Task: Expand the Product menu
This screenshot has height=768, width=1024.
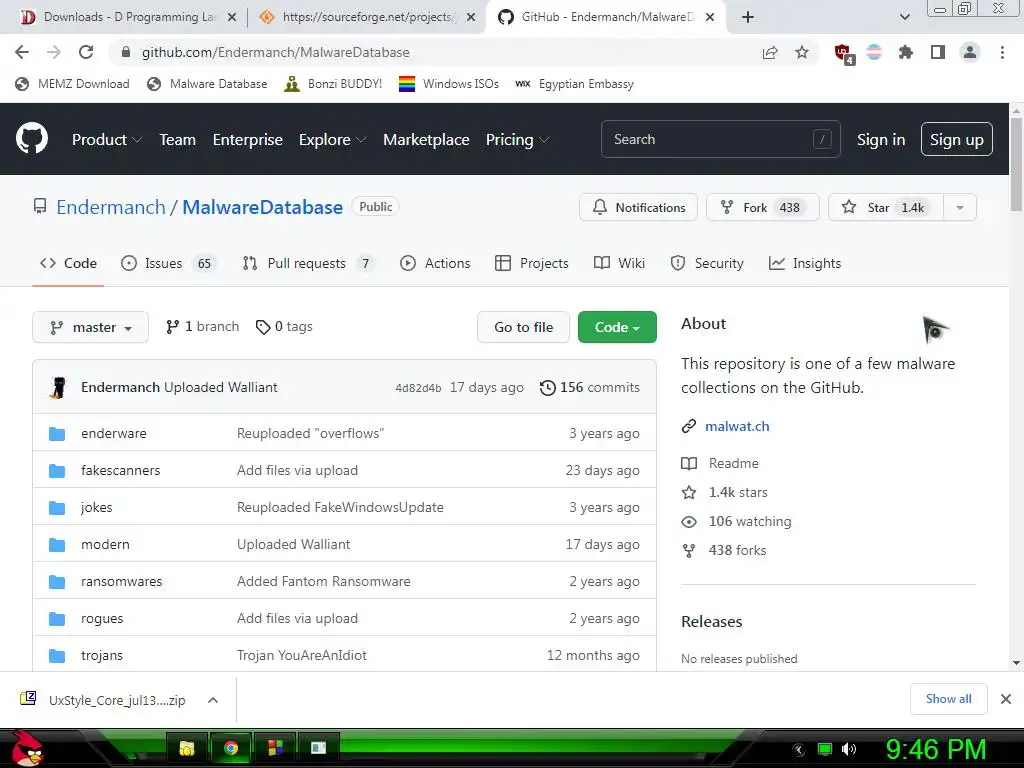Action: 107,140
